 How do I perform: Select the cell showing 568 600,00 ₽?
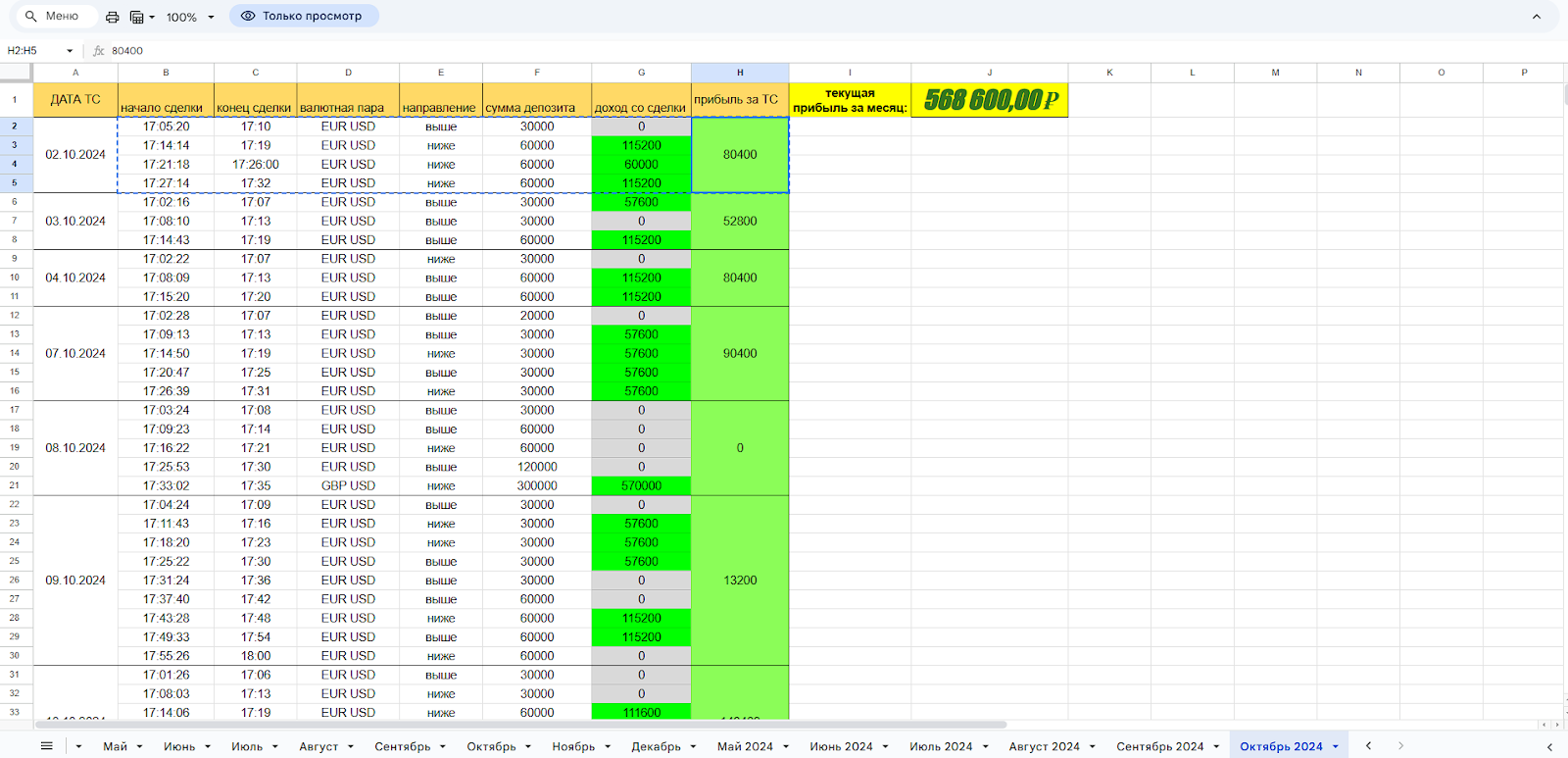coord(990,100)
